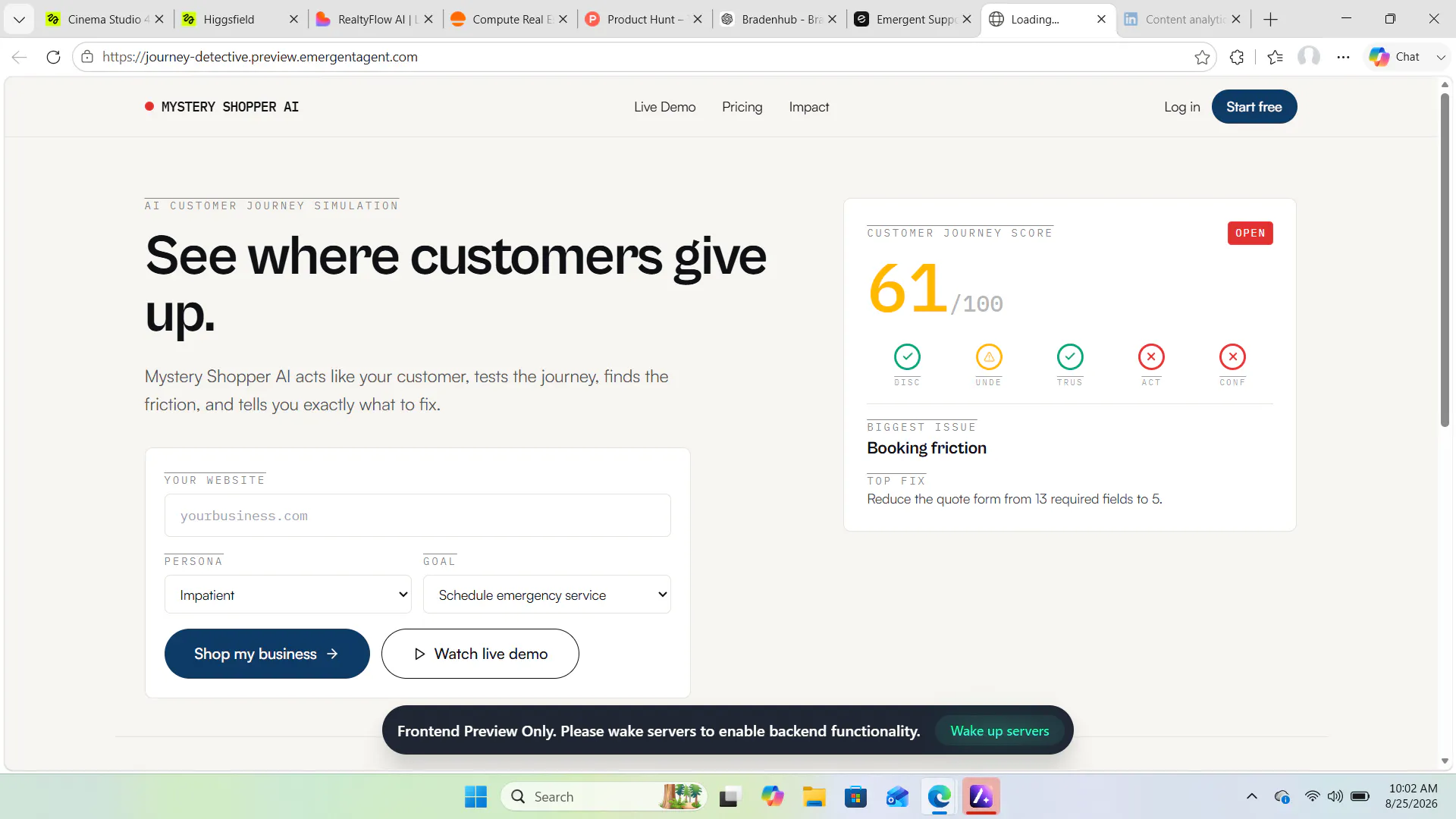Close the Product Hunt tab
This screenshot has height=819, width=1456.
tap(698, 19)
